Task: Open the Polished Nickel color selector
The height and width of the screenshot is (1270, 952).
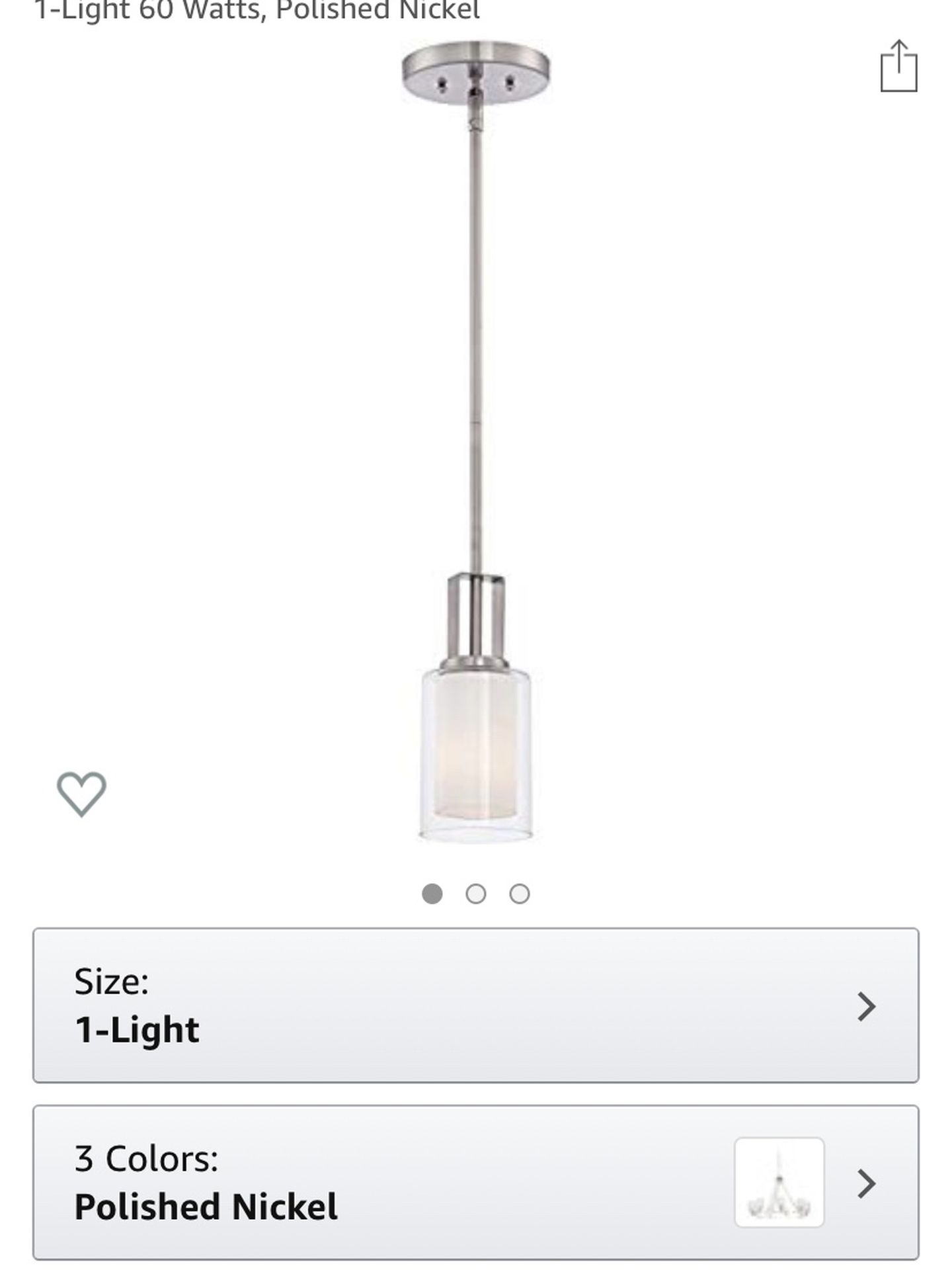Action: pos(476,1182)
